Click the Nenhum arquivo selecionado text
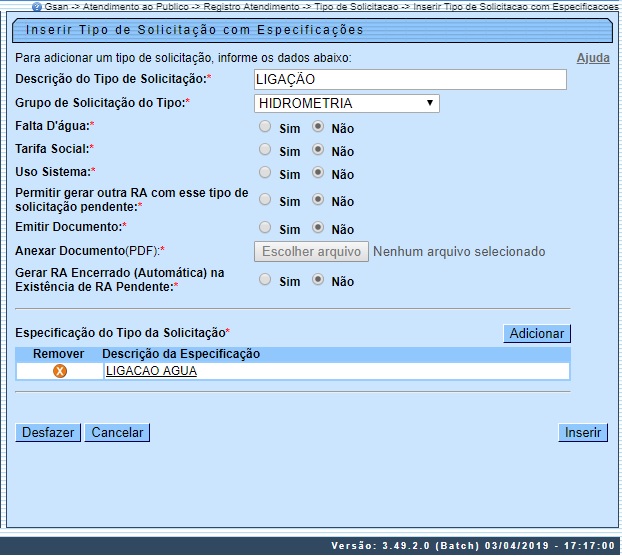Screen dimensions: 622x556 tap(459, 251)
